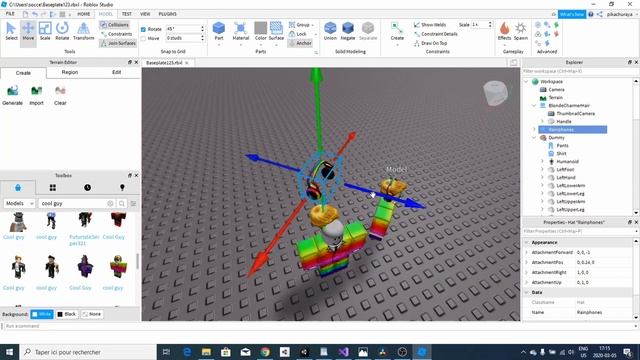Open the Toolbox Creations lightbulb tab
This screenshot has width=640, height=360.
(122, 187)
